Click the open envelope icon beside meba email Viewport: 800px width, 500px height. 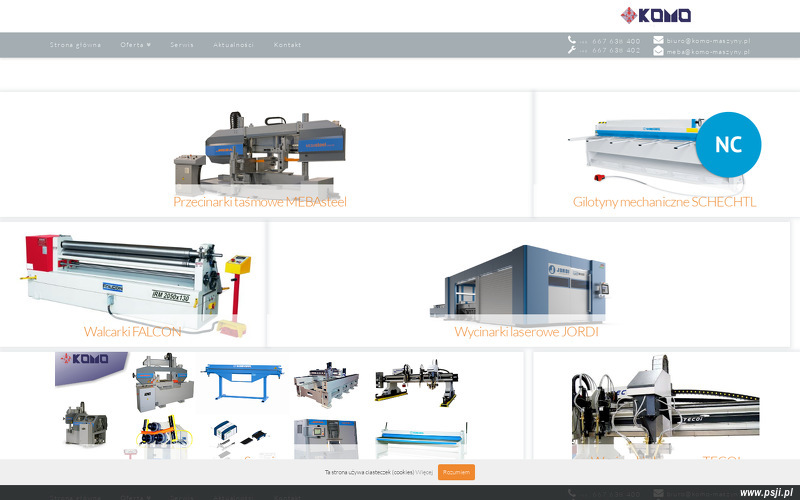point(658,51)
